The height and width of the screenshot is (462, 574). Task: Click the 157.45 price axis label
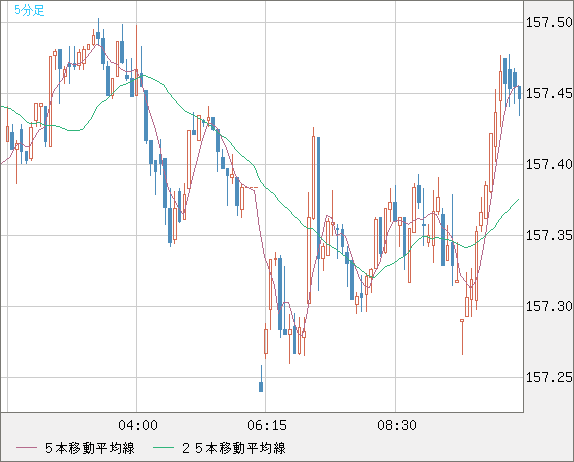click(x=549, y=93)
